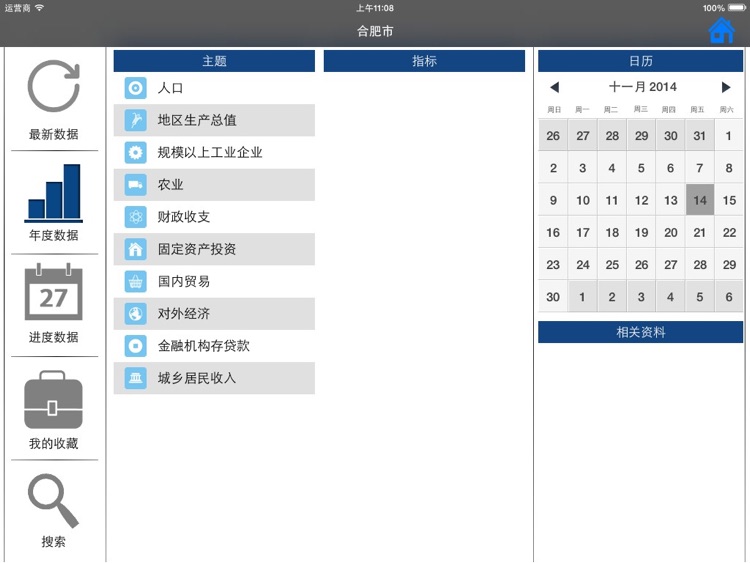The height and width of the screenshot is (563, 750).
Task: Click the 相关资料 panel header
Action: pyautogui.click(x=640, y=332)
